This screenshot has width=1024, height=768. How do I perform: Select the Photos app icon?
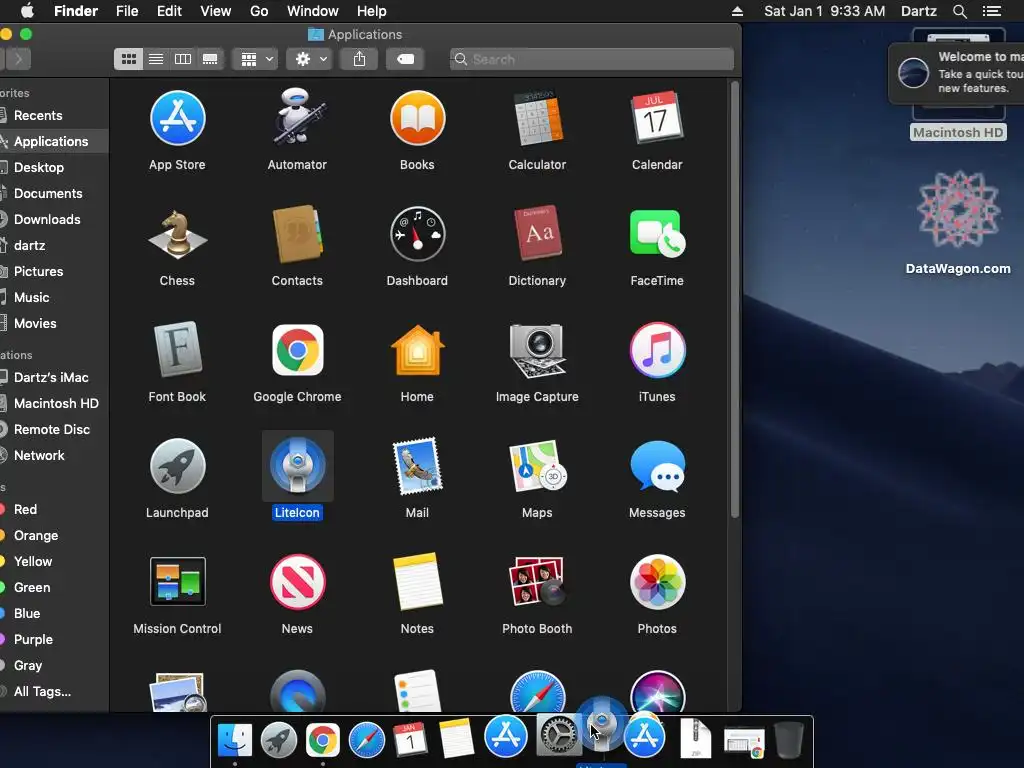point(657,582)
